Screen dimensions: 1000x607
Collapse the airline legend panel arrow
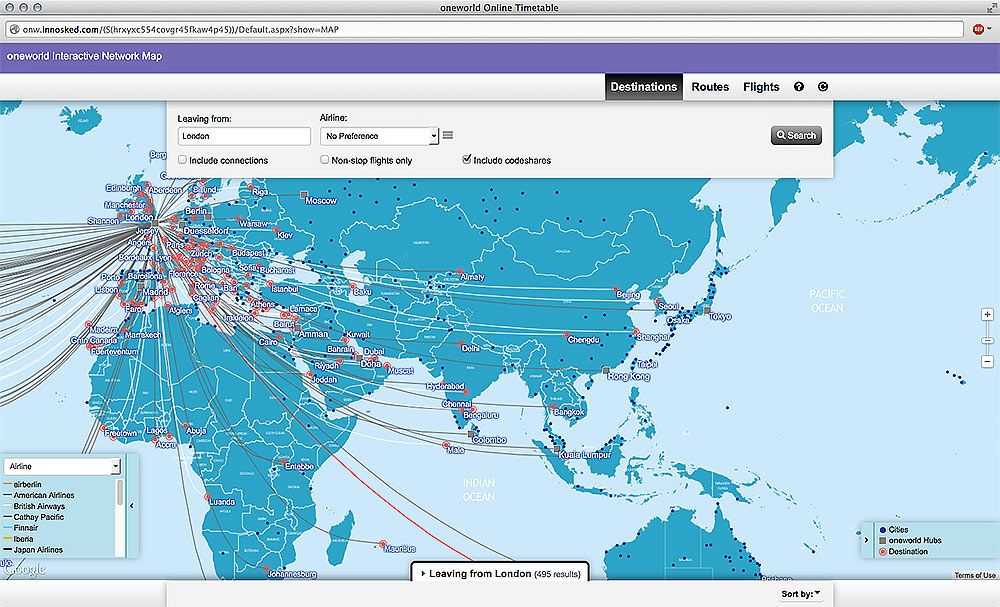point(132,506)
